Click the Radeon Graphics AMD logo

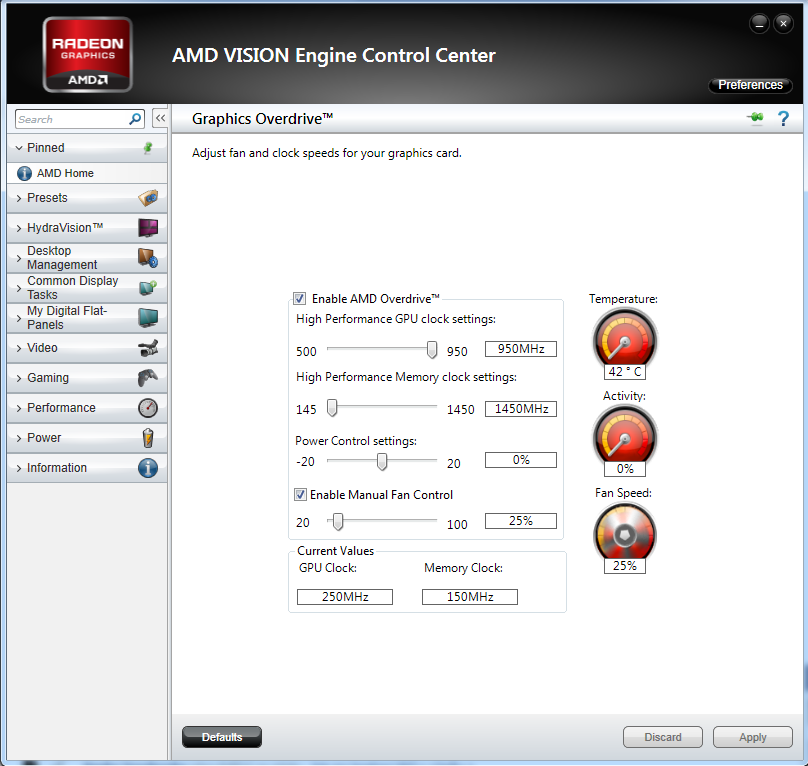tap(88, 55)
